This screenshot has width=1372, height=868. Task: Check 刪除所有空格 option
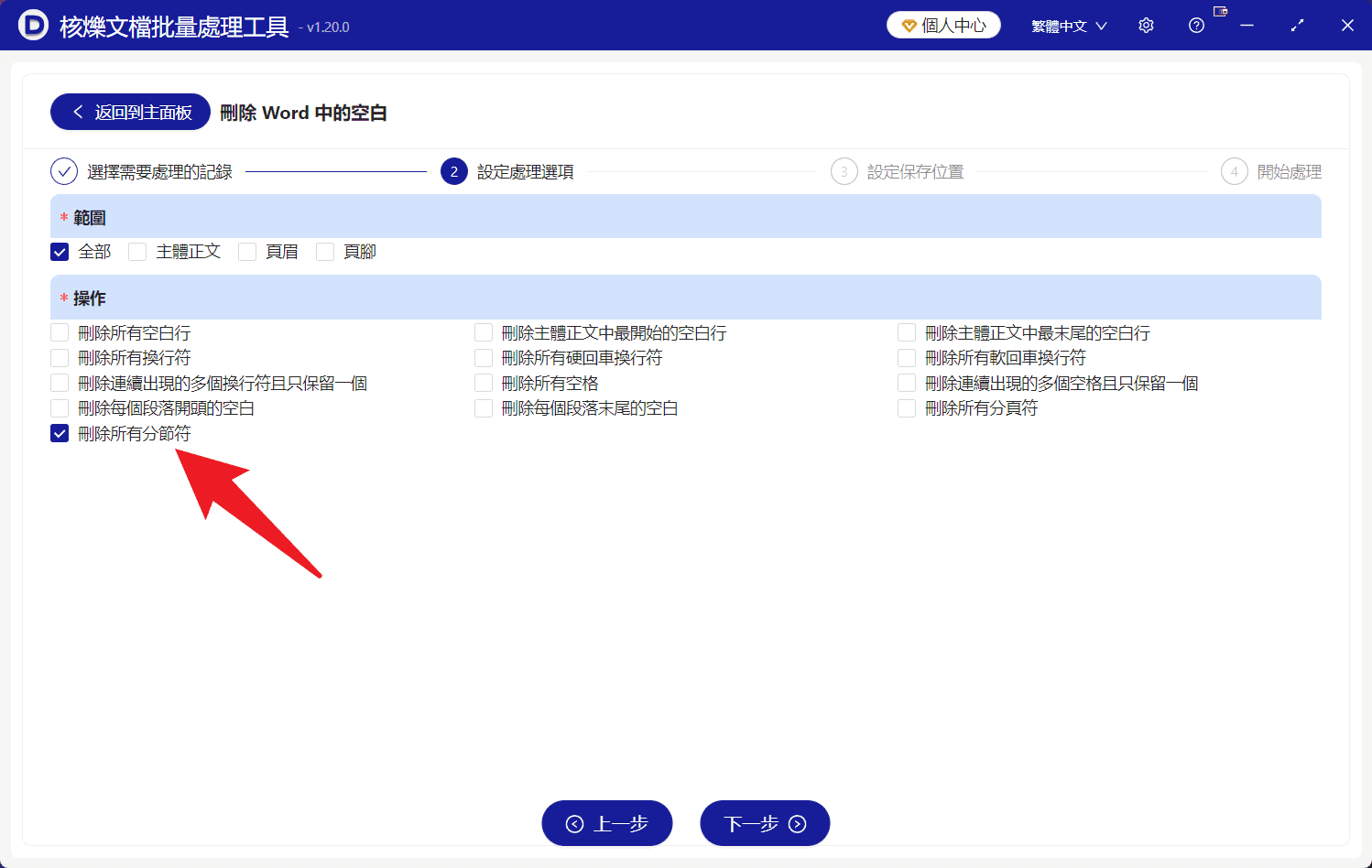point(483,383)
